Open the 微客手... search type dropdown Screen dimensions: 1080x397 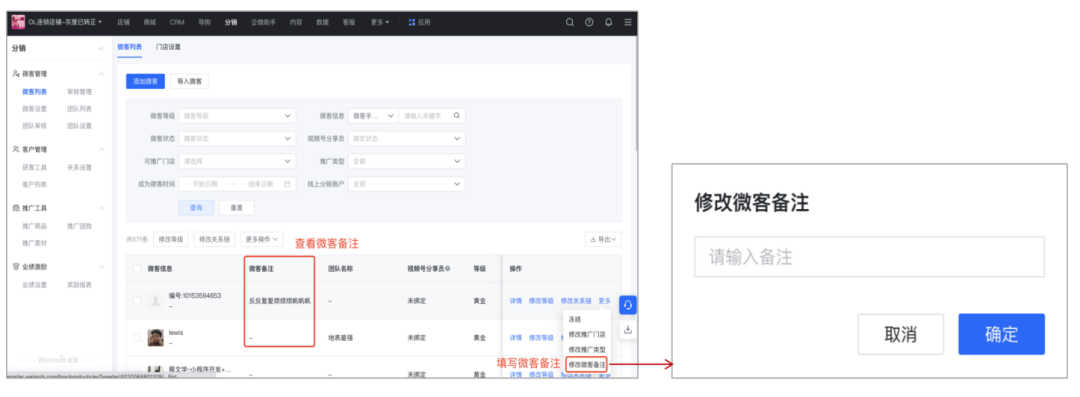click(373, 116)
